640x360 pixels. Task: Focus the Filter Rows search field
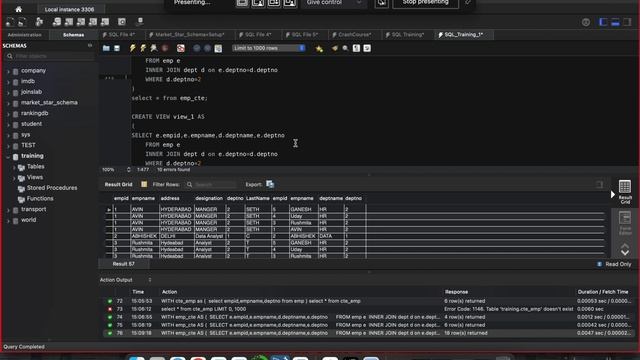(x=211, y=184)
